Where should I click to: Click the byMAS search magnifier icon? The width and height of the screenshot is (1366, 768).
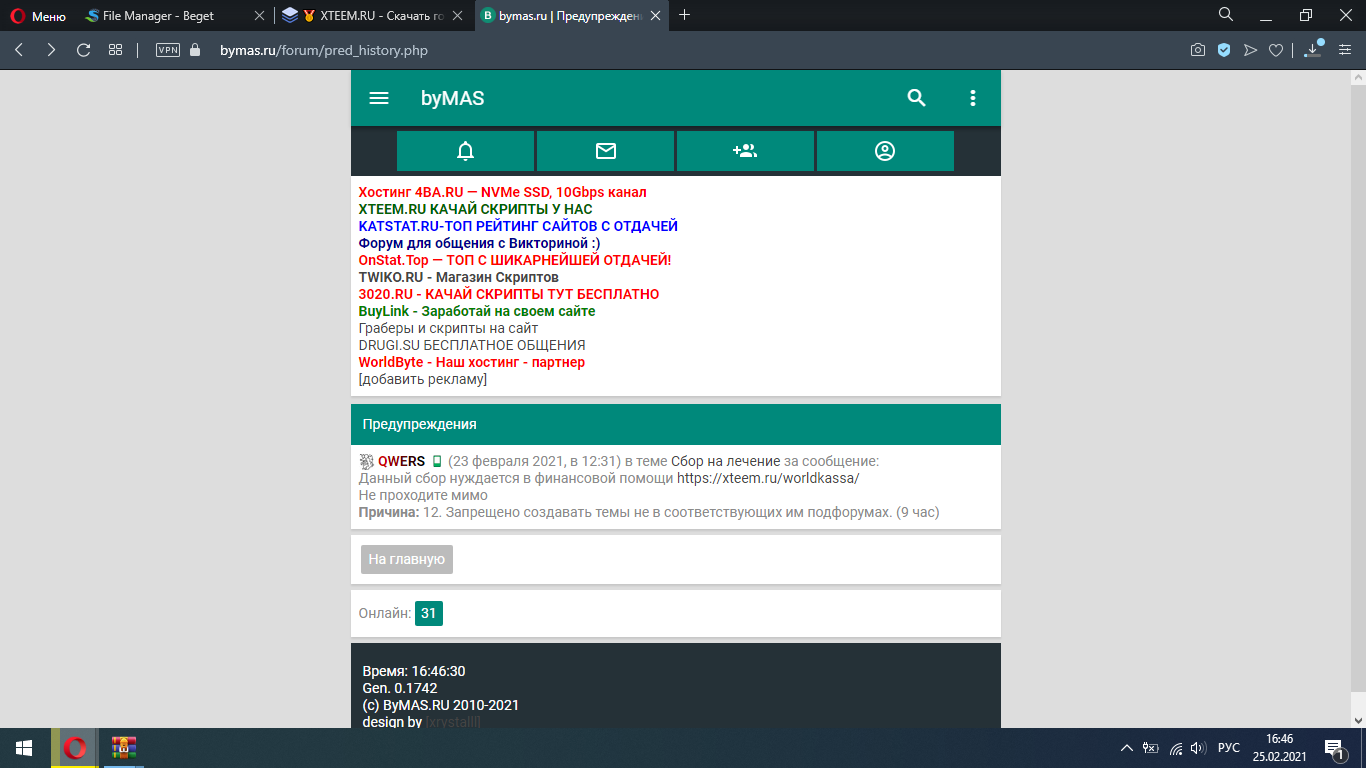pos(916,98)
